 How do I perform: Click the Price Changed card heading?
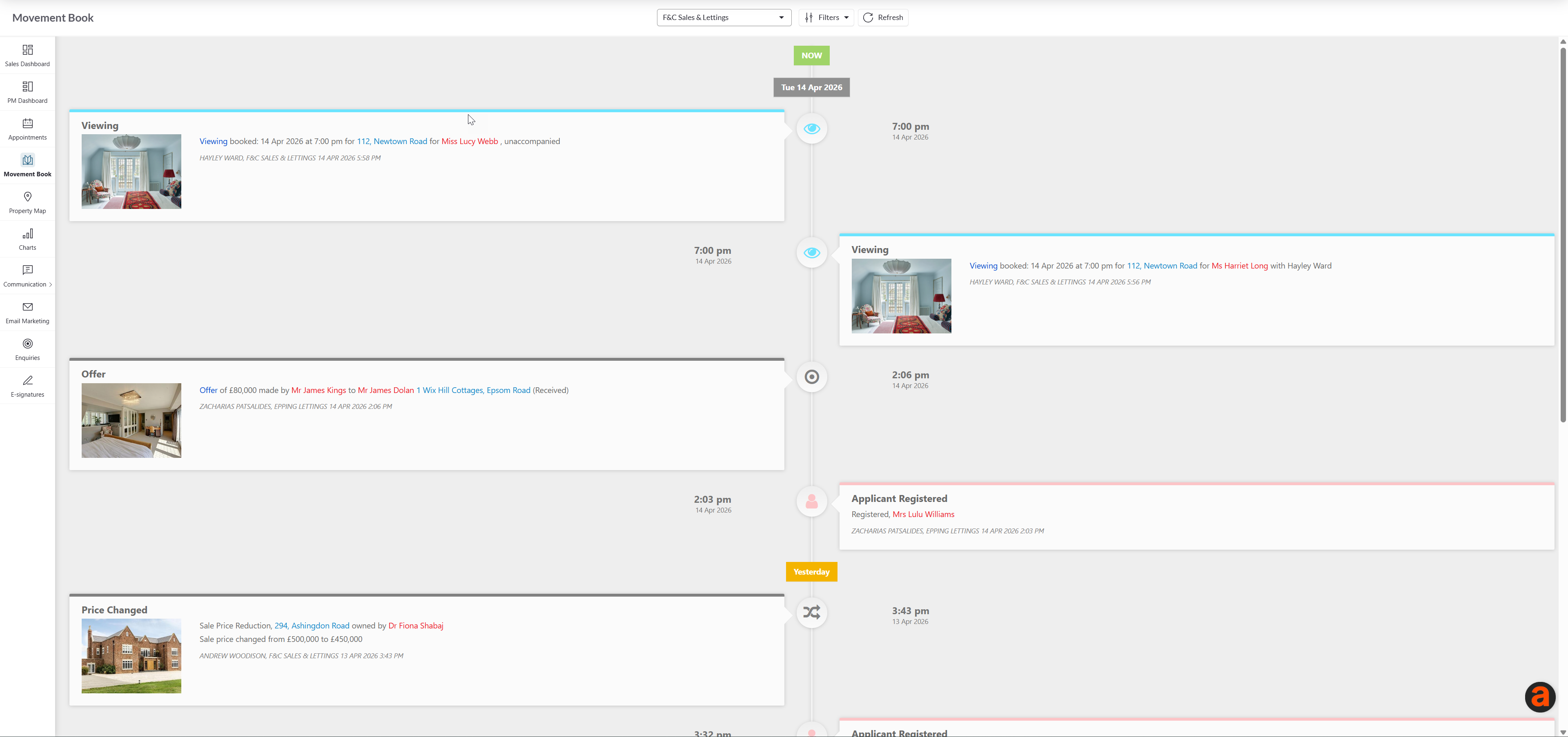(x=114, y=610)
